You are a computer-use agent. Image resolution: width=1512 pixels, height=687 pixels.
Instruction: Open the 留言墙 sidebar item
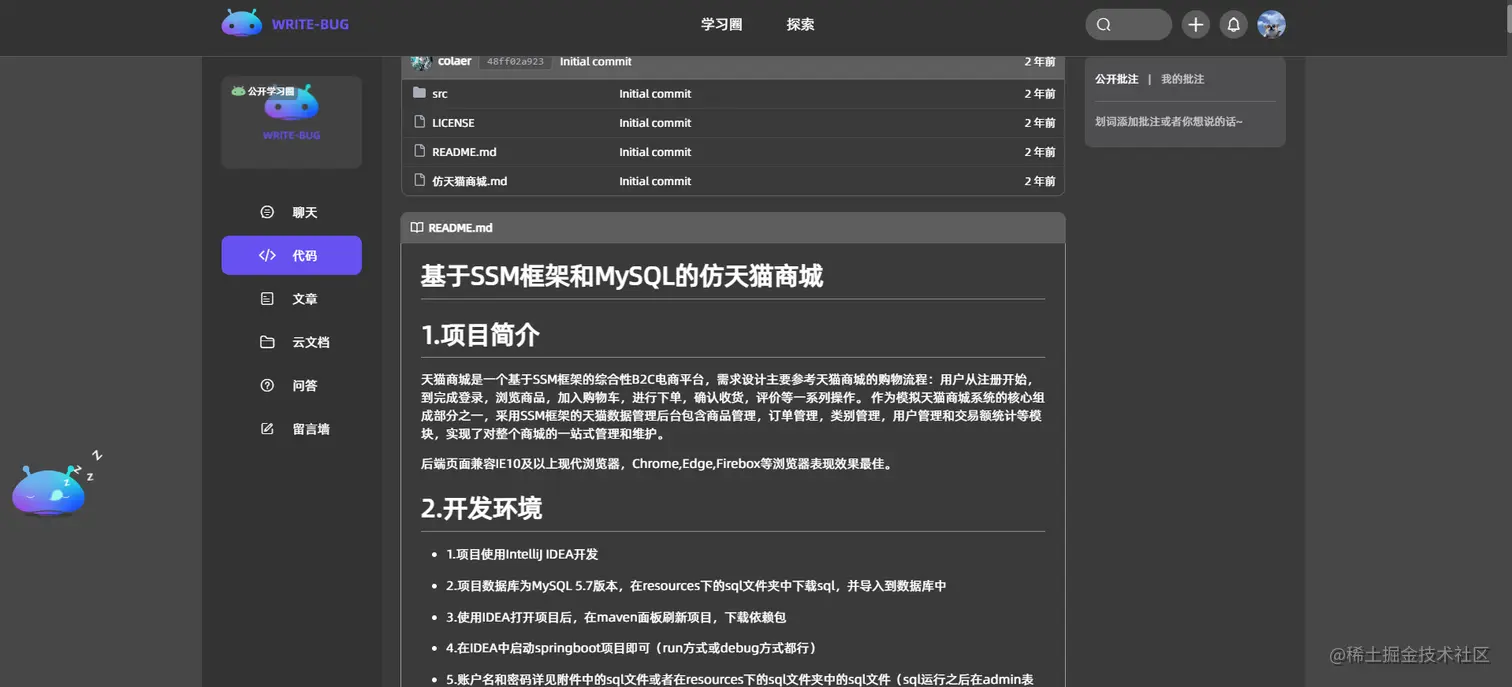pos(291,429)
